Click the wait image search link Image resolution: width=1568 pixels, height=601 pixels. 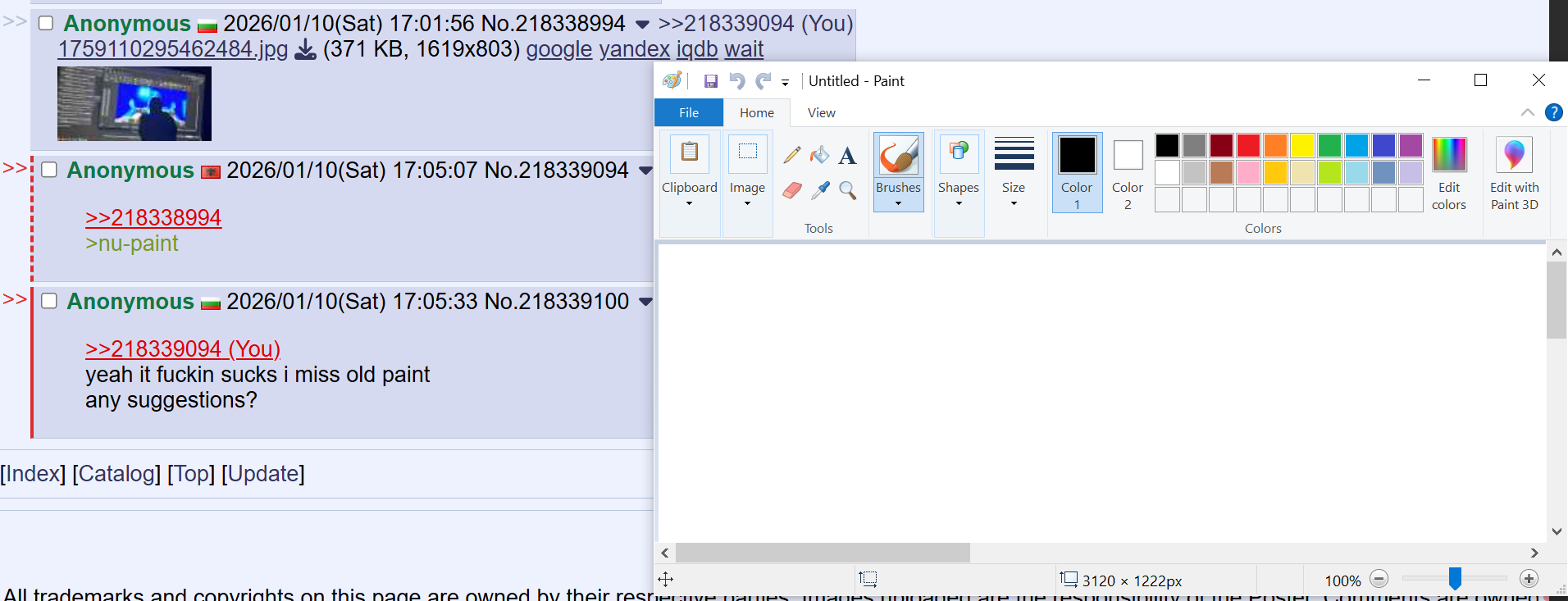[744, 49]
